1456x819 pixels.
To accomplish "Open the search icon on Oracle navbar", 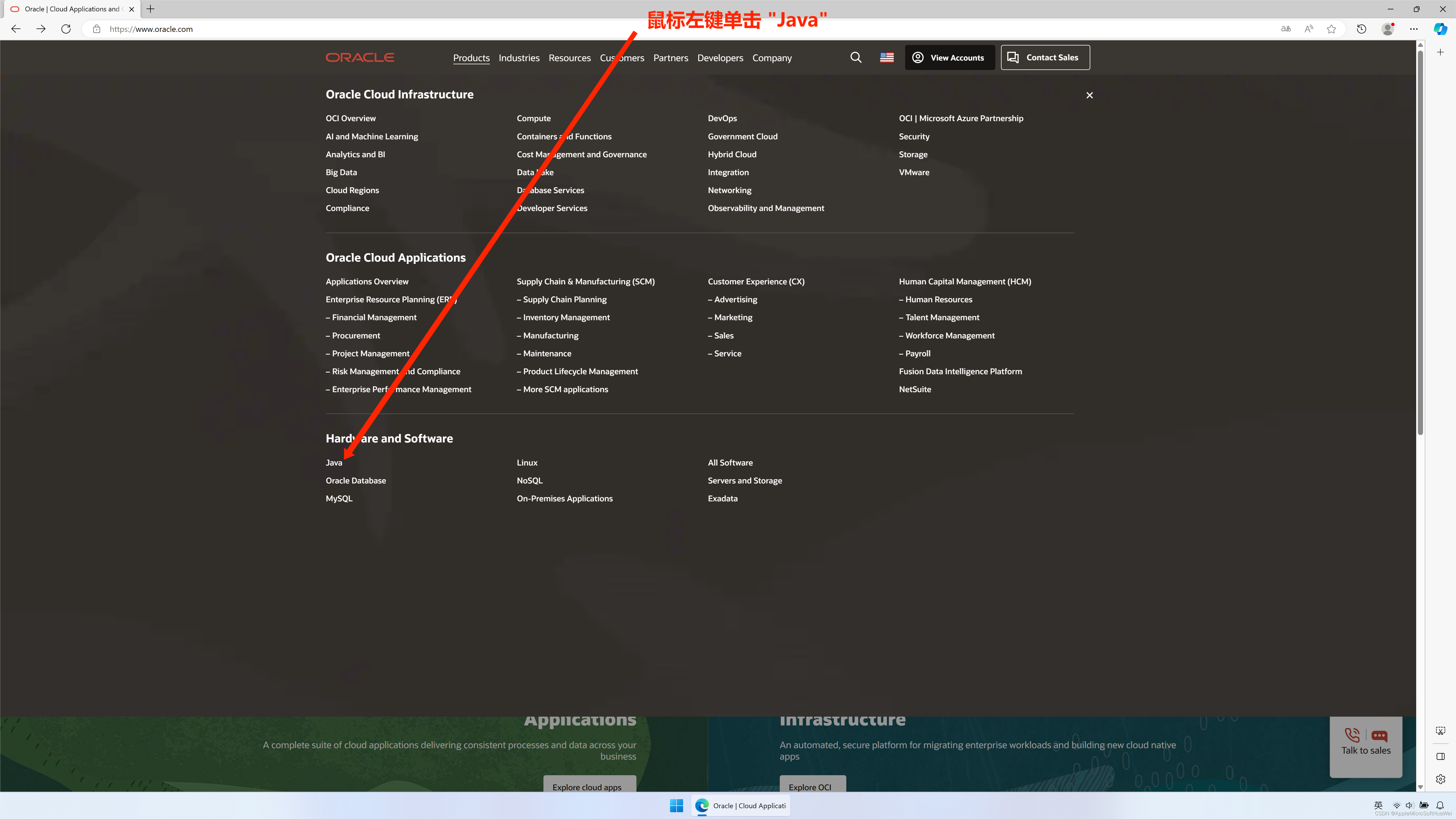I will tap(856, 57).
